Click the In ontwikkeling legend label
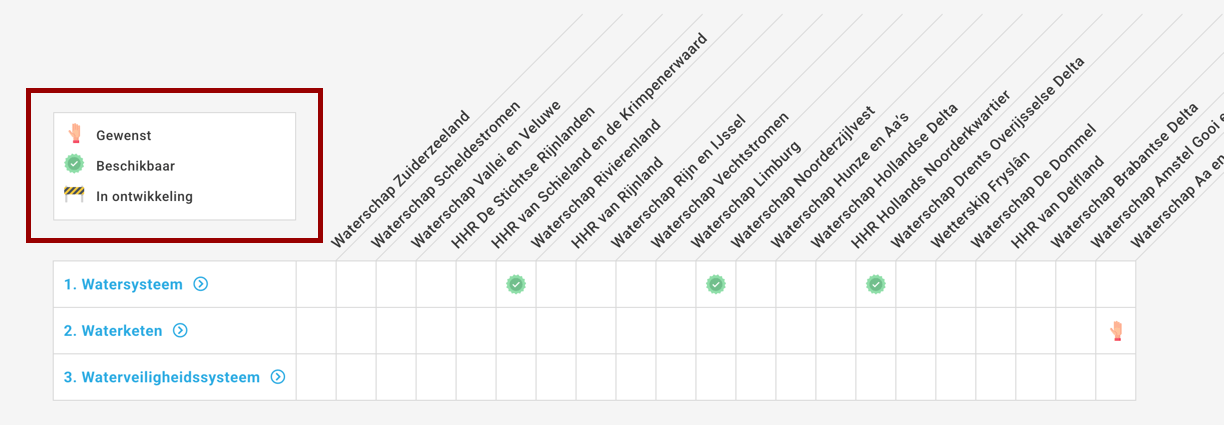The image size is (1224, 425). pyautogui.click(x=144, y=196)
